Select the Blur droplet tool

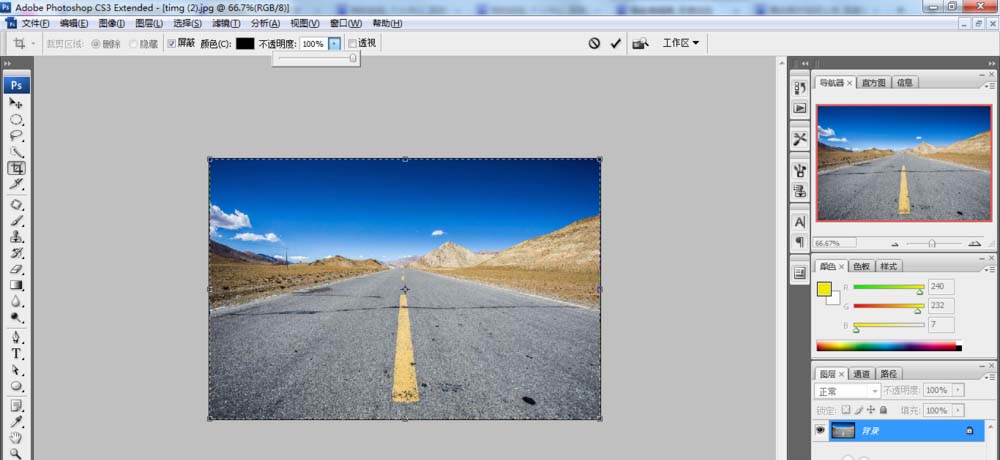(x=17, y=301)
